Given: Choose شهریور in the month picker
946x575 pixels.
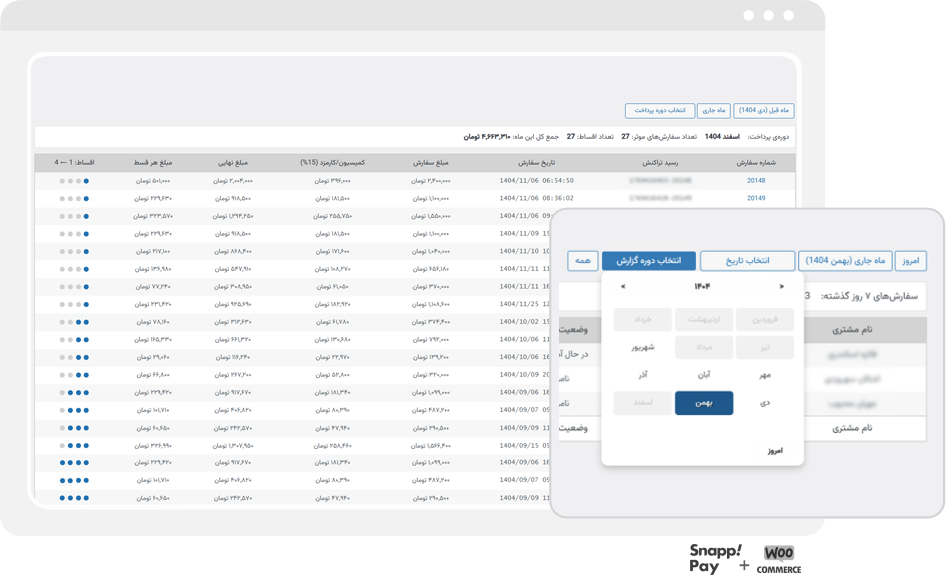Looking at the screenshot, I should [x=643, y=348].
